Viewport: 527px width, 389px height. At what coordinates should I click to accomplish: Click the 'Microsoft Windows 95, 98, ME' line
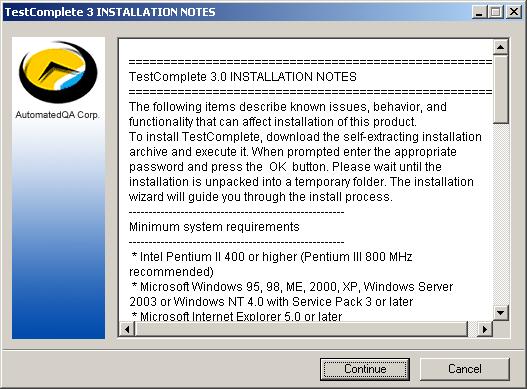292,287
